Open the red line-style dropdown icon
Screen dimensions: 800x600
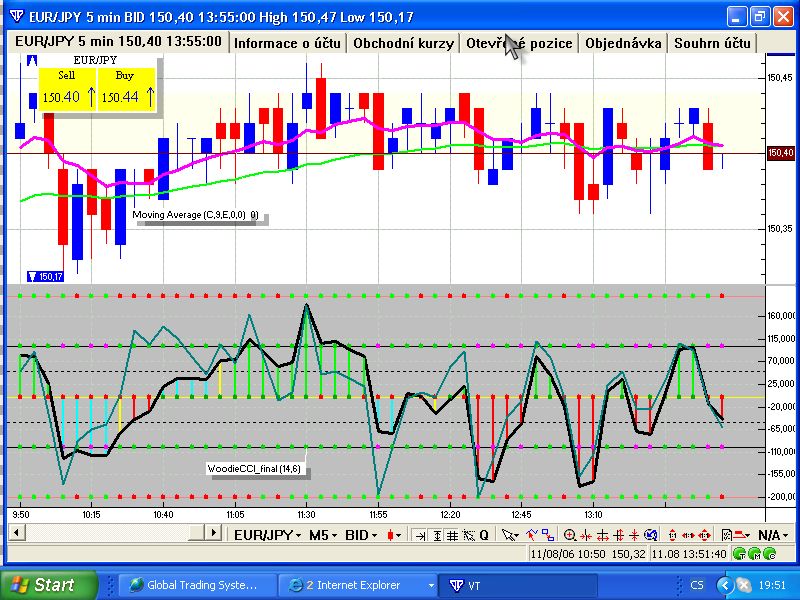tap(742, 536)
